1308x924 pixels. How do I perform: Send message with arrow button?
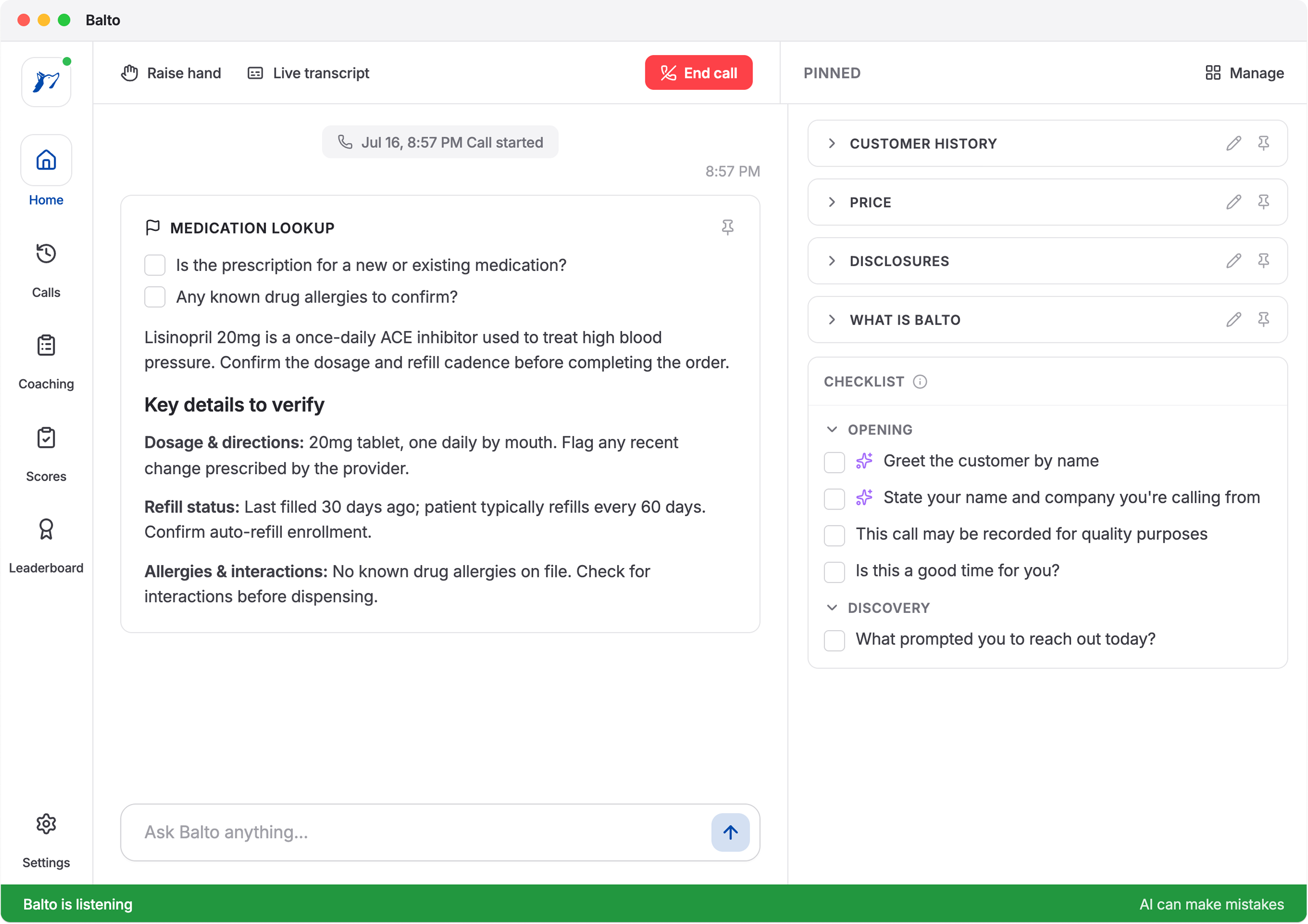(x=730, y=832)
